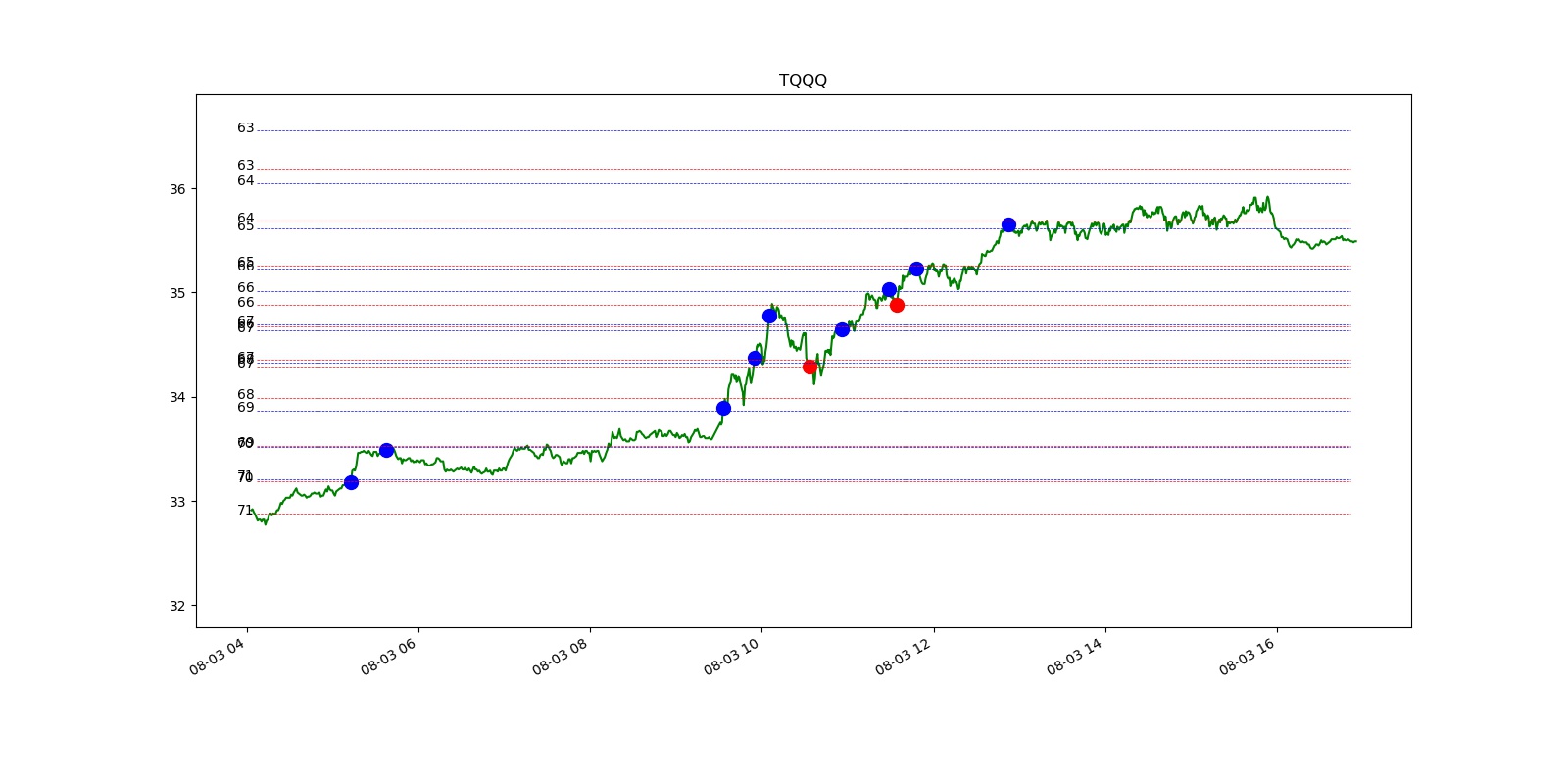Click the lowest level label 71

point(245,511)
